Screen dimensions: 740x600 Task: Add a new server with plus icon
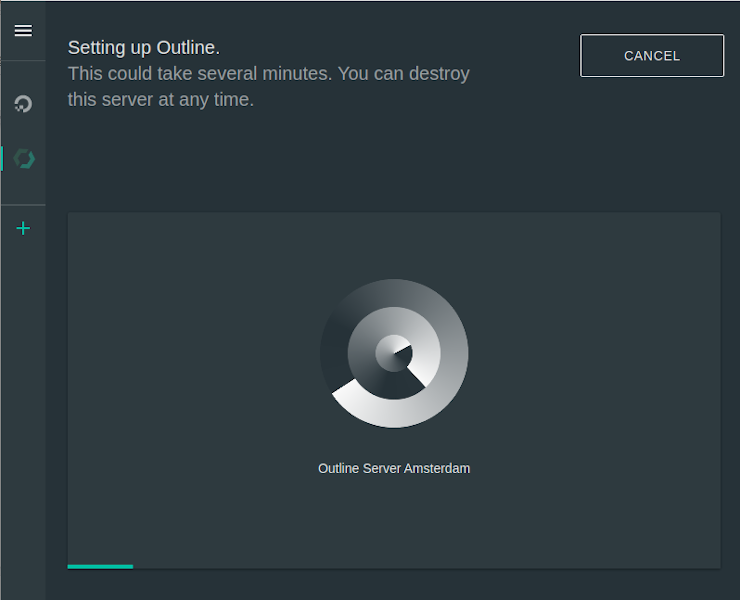pyautogui.click(x=23, y=228)
